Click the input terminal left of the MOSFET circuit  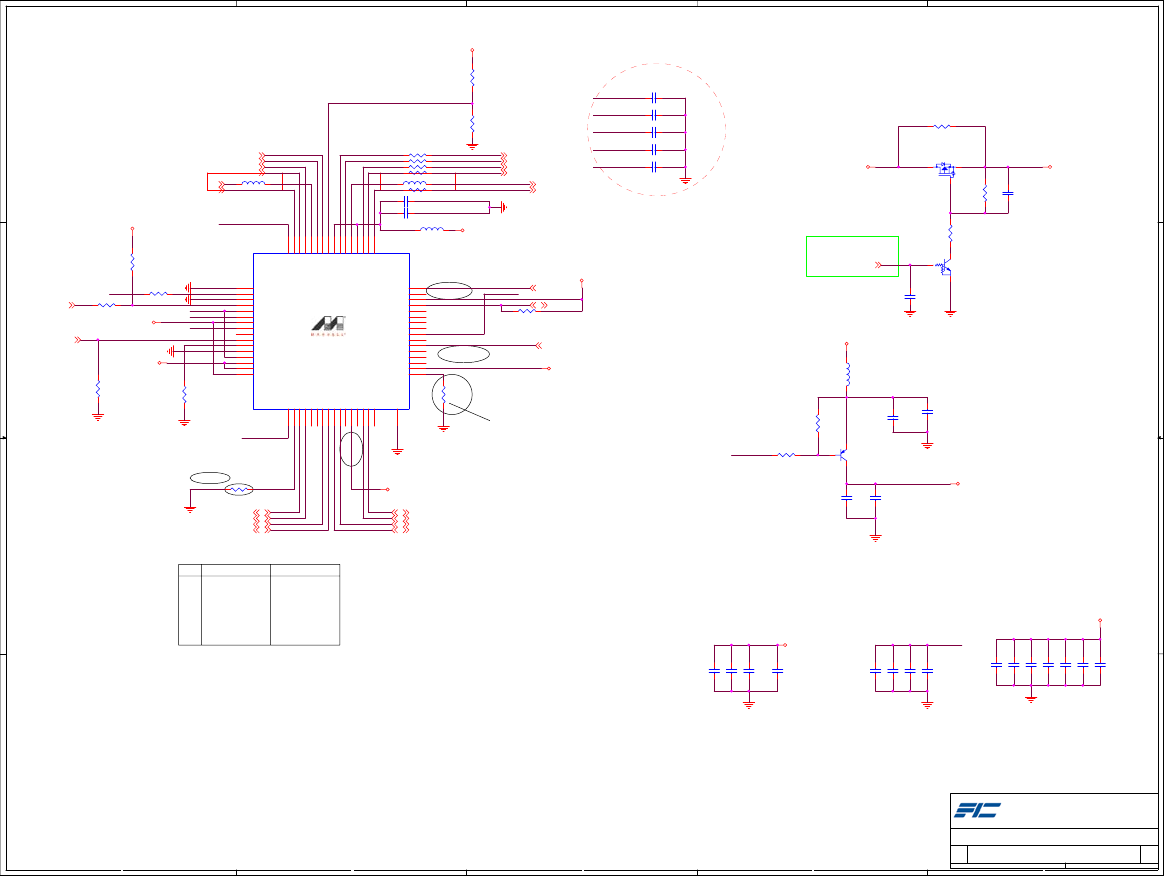tap(868, 167)
